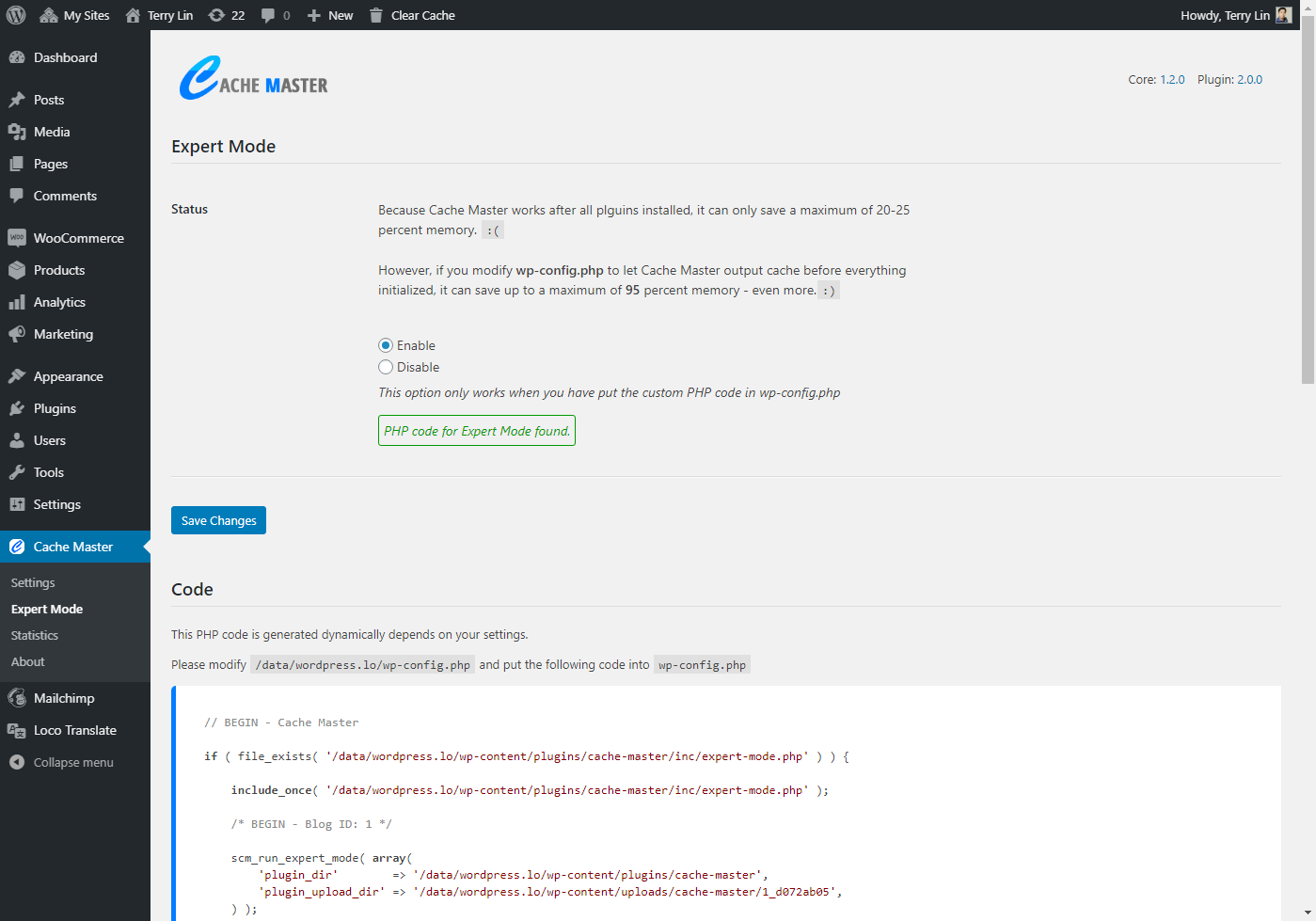Open the Plugin version 2.0.0 link
This screenshot has height=921, width=1316.
click(x=1249, y=79)
